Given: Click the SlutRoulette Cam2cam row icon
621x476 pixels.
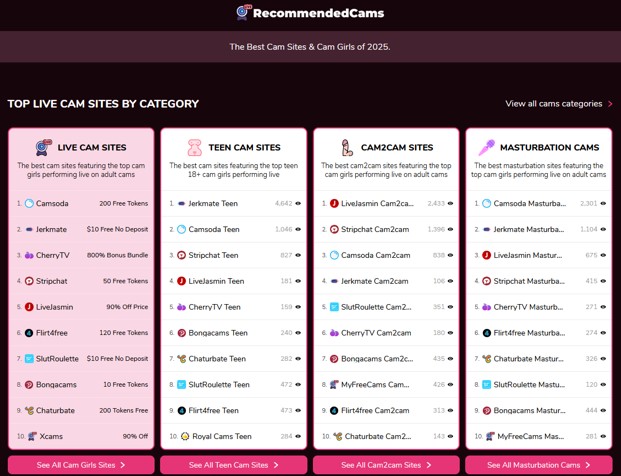Looking at the screenshot, I should tap(334, 307).
